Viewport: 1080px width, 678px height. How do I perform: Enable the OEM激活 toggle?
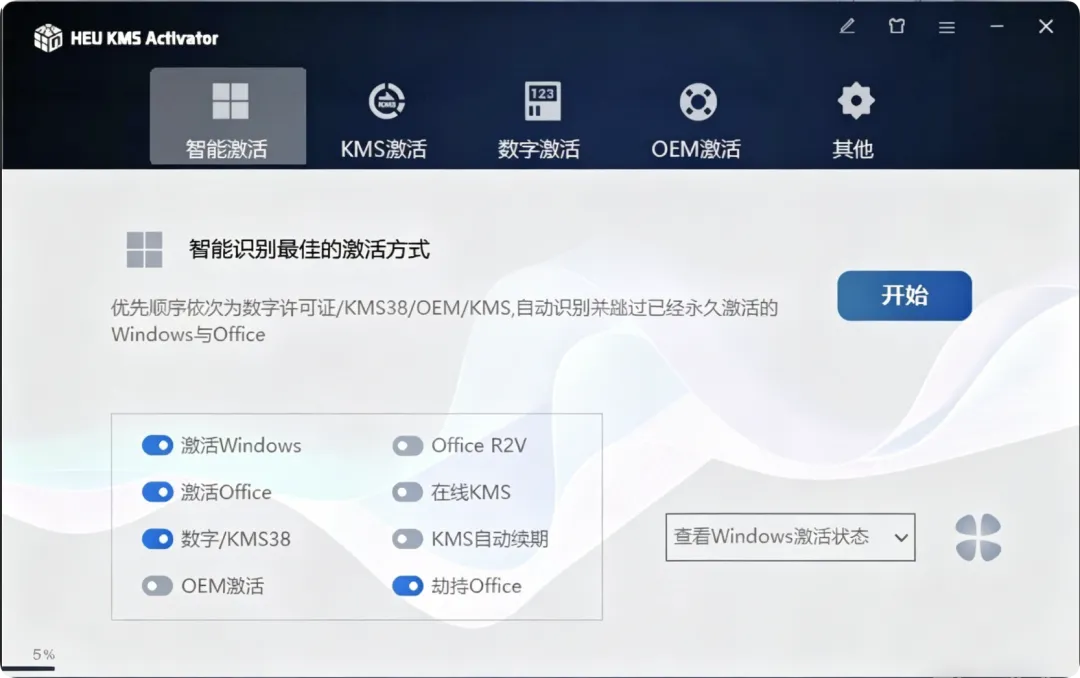[157, 586]
